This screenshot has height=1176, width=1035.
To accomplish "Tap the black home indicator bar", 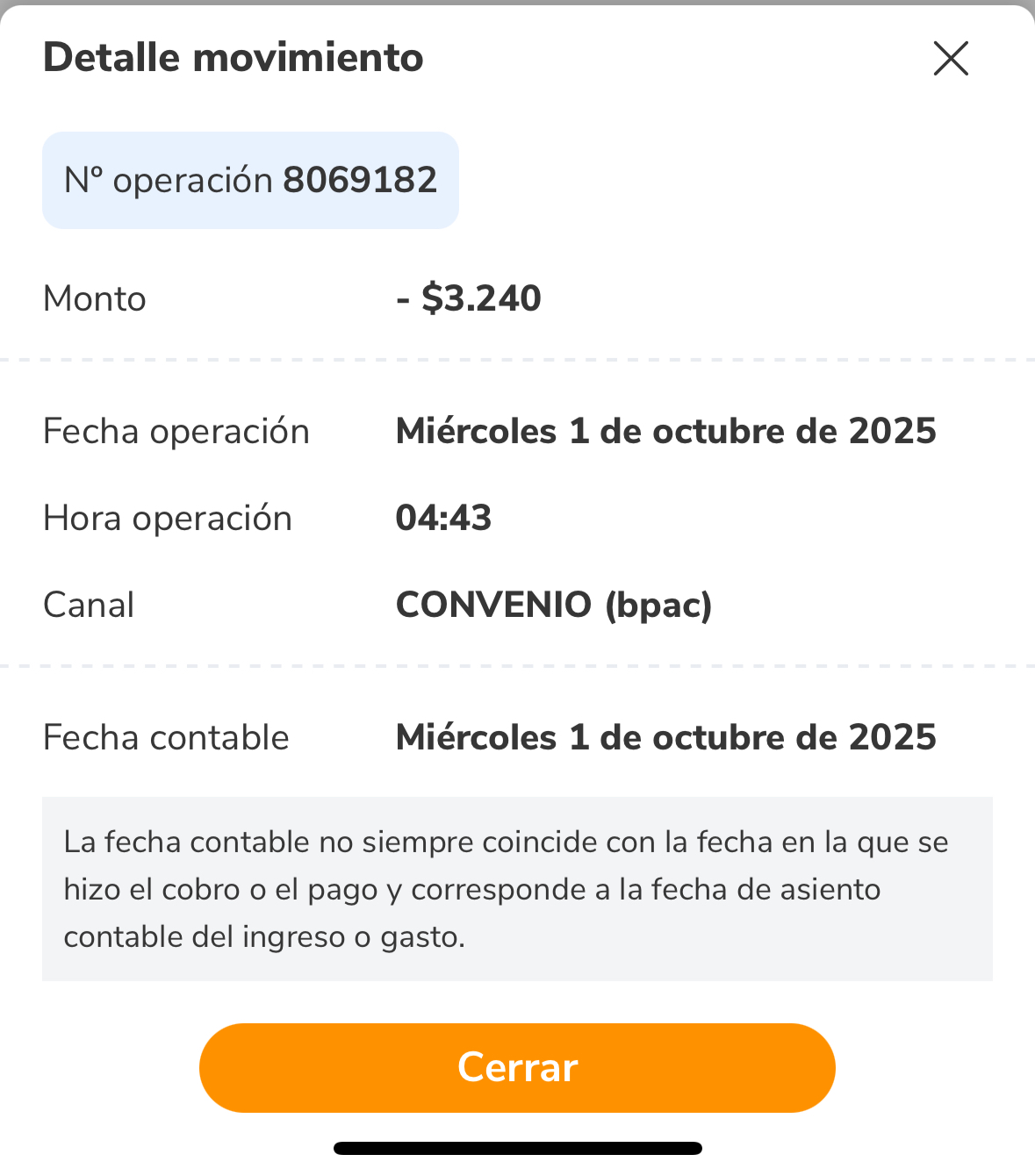I will 517,1148.
